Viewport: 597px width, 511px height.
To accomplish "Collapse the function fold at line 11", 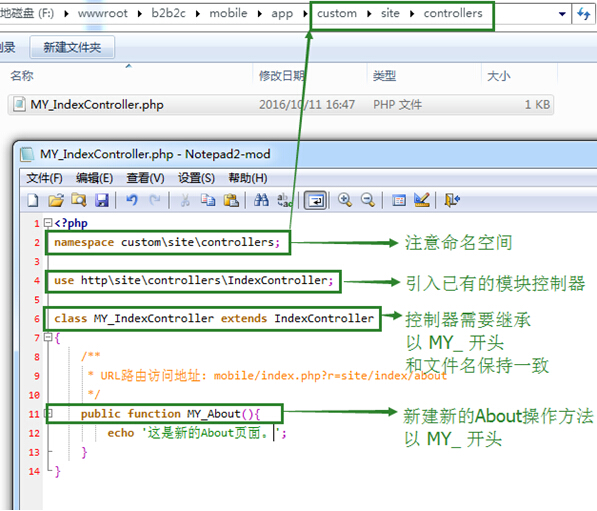I will point(48,413).
